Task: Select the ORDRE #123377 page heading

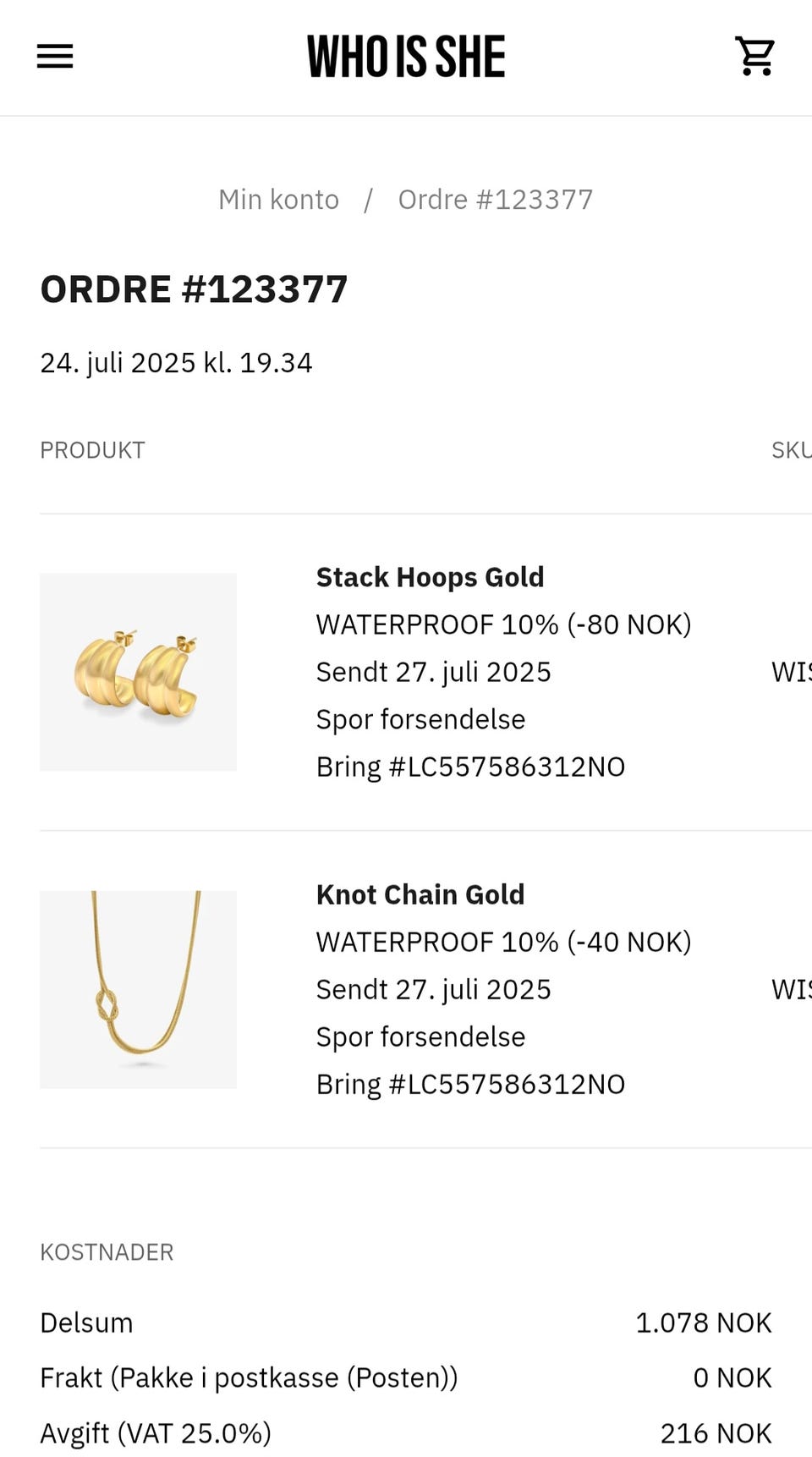Action: (x=194, y=289)
